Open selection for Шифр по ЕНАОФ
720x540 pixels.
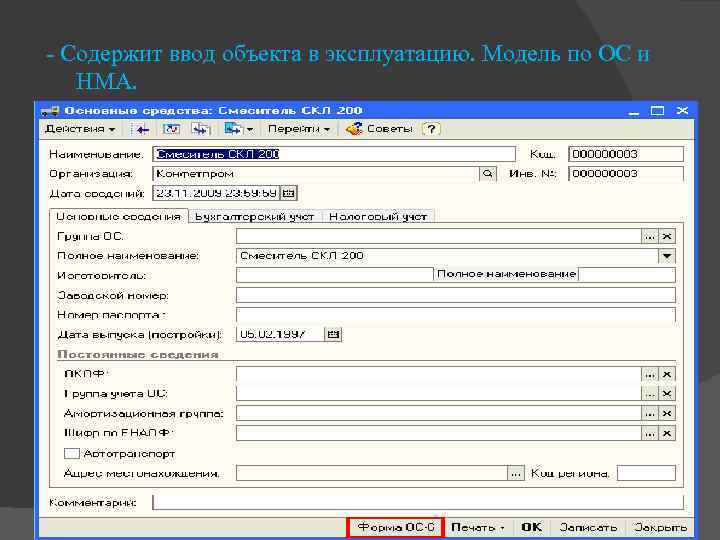tap(649, 433)
